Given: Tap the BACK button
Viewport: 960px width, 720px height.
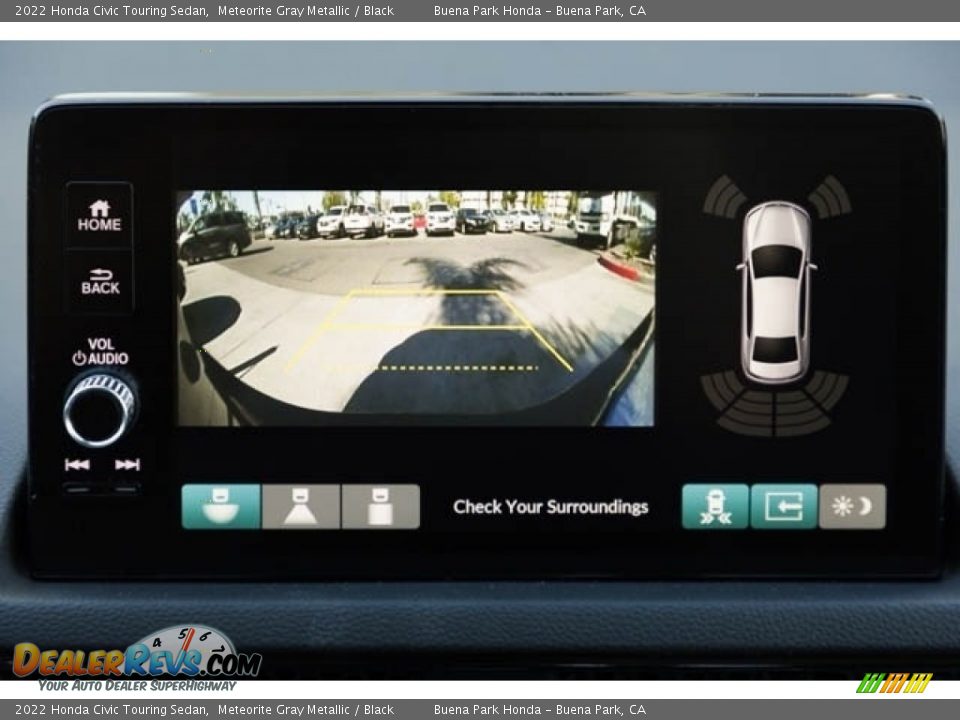Looking at the screenshot, I should (100, 282).
